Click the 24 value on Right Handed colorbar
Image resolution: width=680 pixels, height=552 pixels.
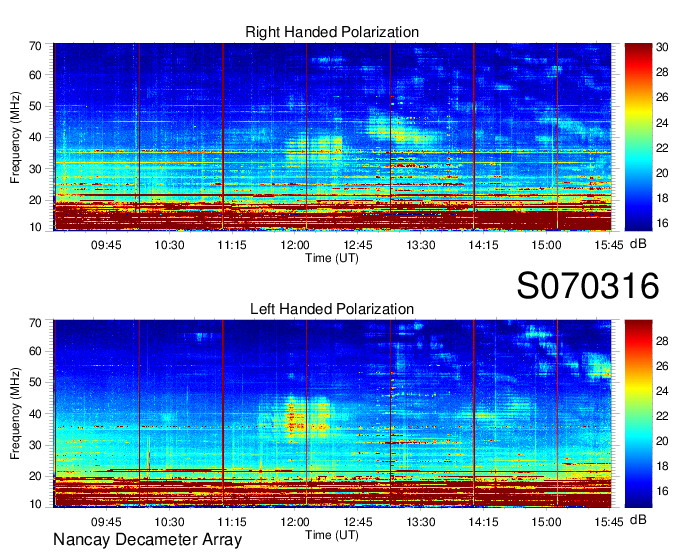662,123
